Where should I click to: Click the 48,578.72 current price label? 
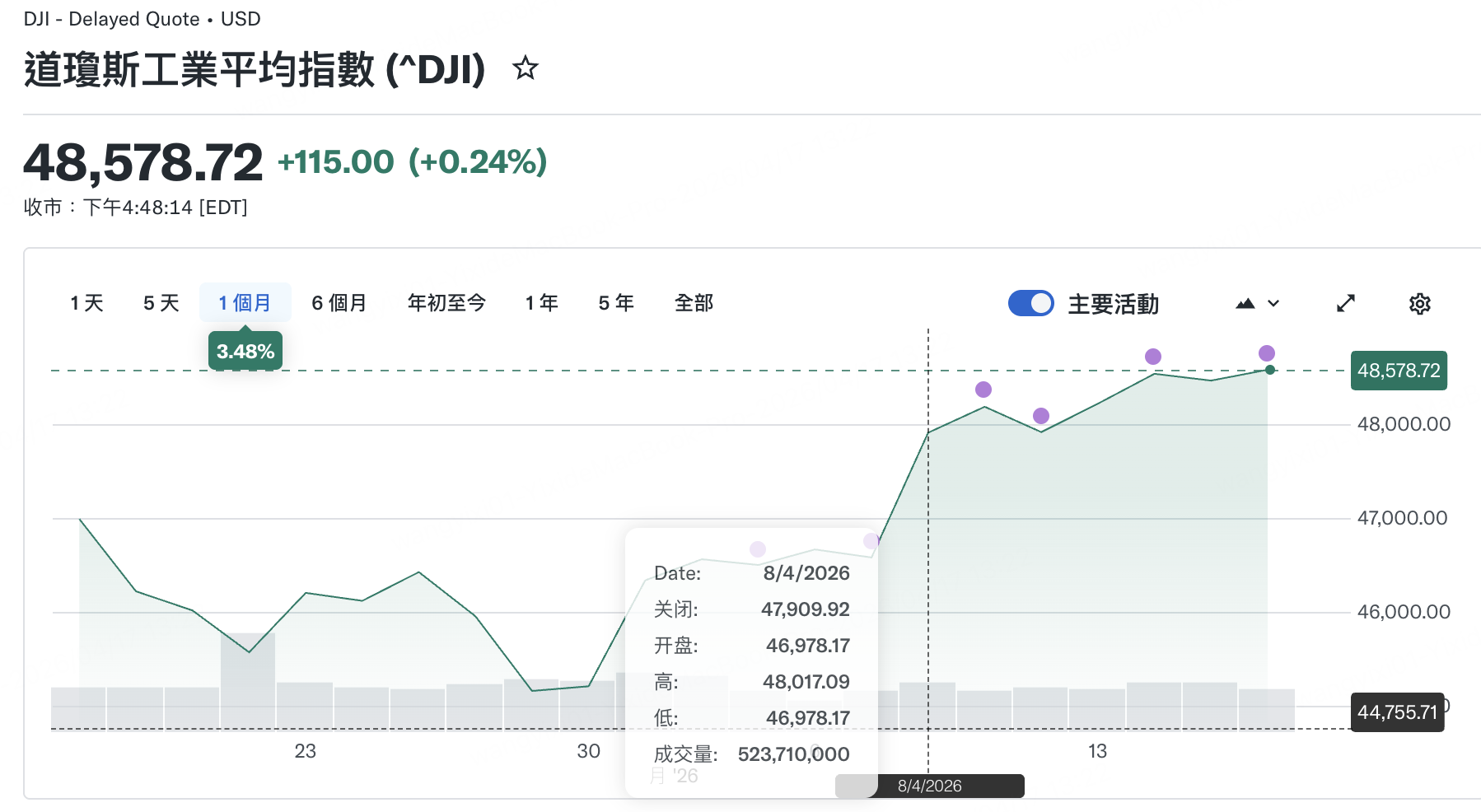click(x=1399, y=371)
